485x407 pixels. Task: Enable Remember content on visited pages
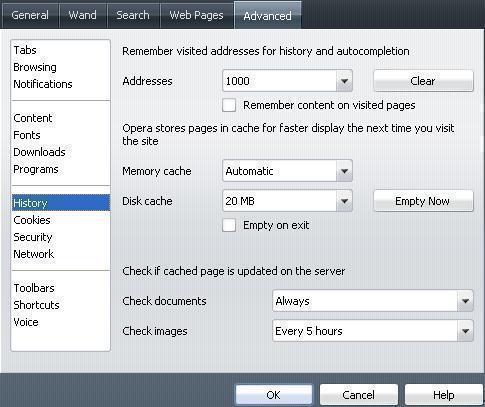pos(229,105)
